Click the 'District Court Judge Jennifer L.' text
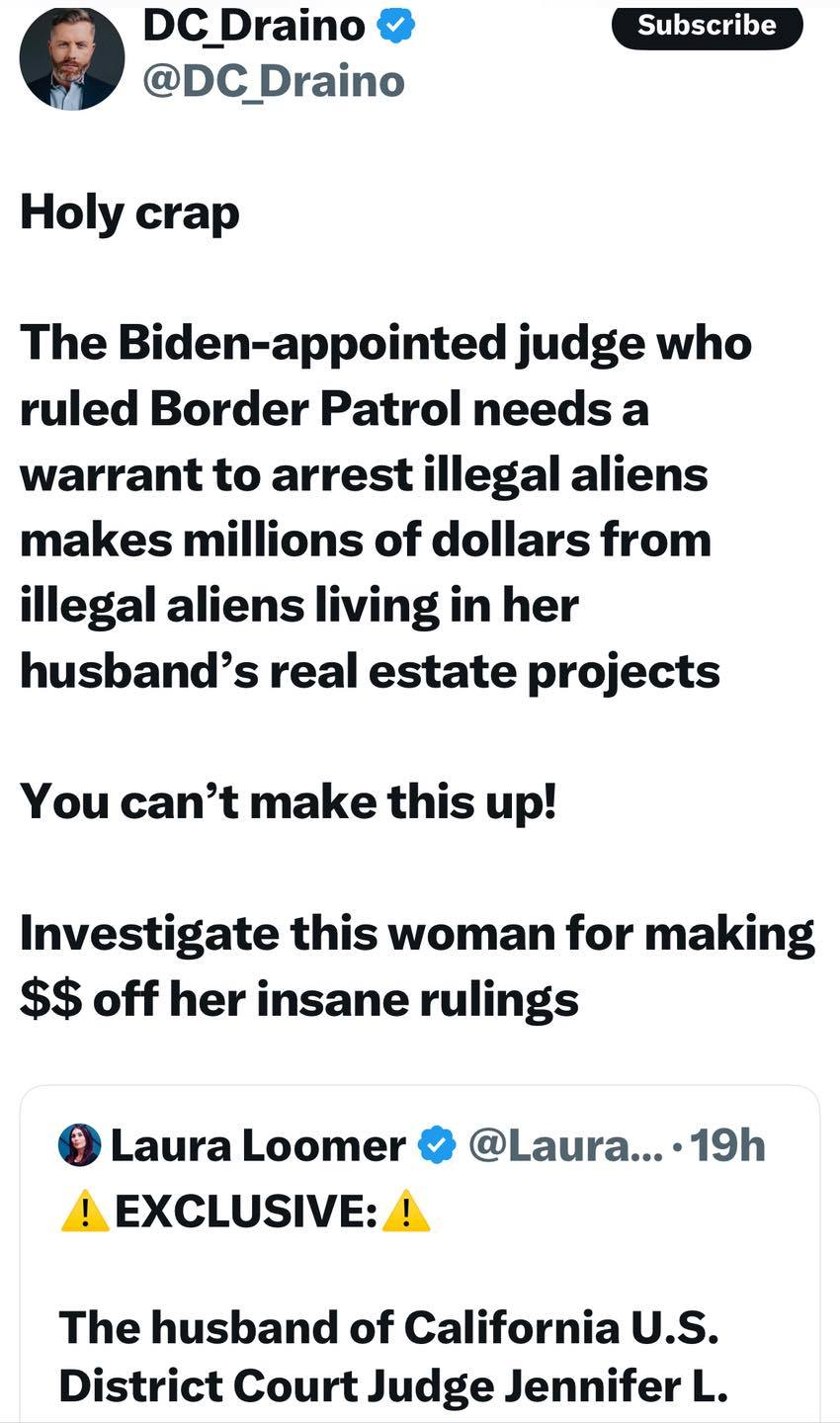Screen dimensions: 840x1423 (393, 1386)
